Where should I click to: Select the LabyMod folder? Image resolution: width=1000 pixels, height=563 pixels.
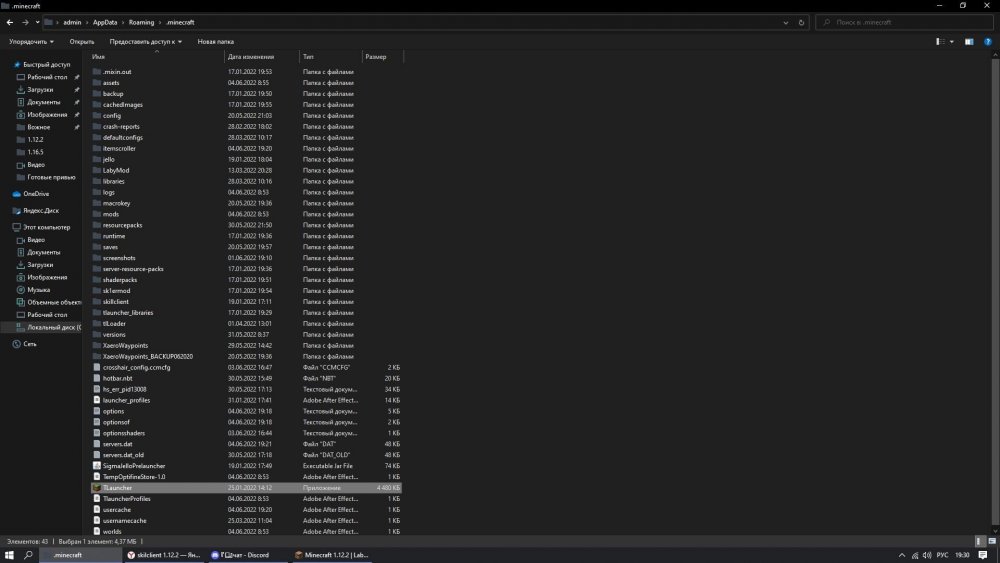(x=116, y=170)
